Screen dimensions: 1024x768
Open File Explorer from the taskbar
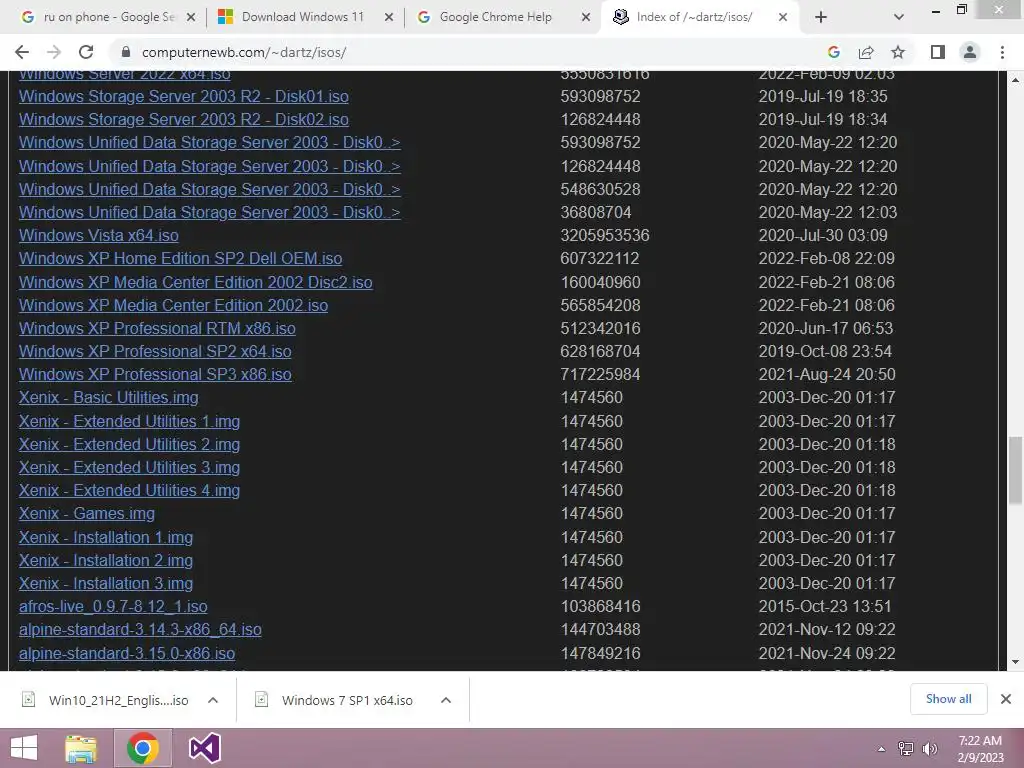(x=81, y=748)
